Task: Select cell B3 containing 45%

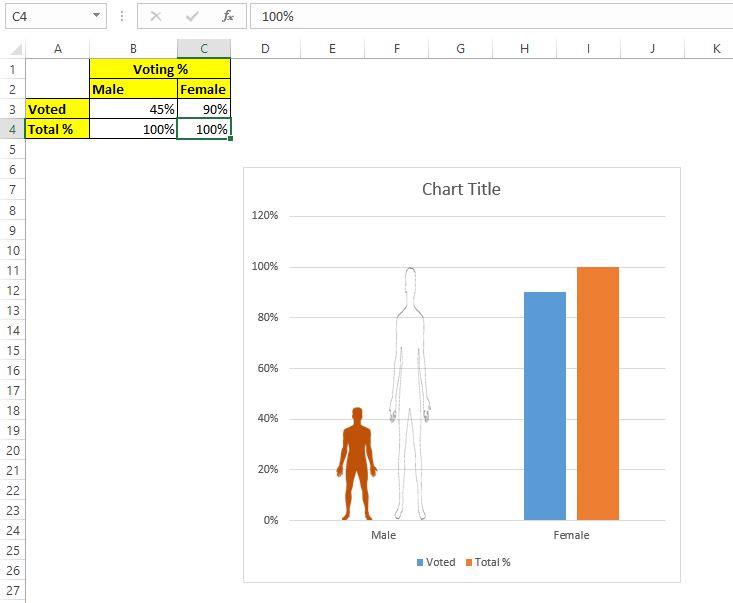Action: pyautogui.click(x=133, y=109)
